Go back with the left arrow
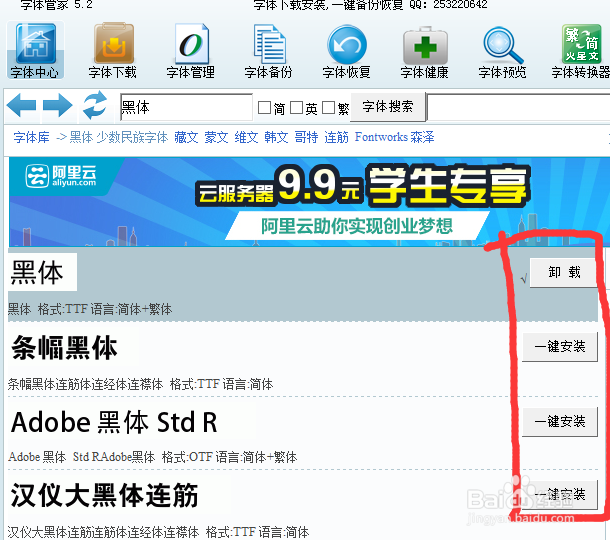 tap(21, 105)
